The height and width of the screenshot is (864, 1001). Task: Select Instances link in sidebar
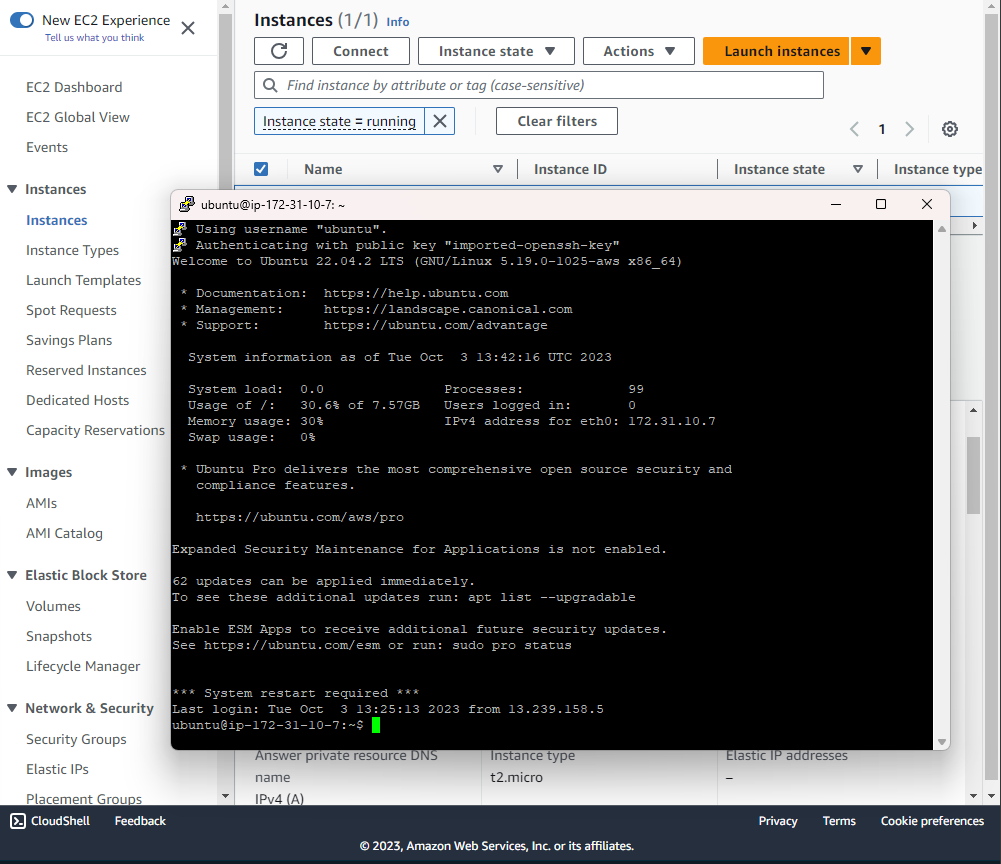pos(56,220)
